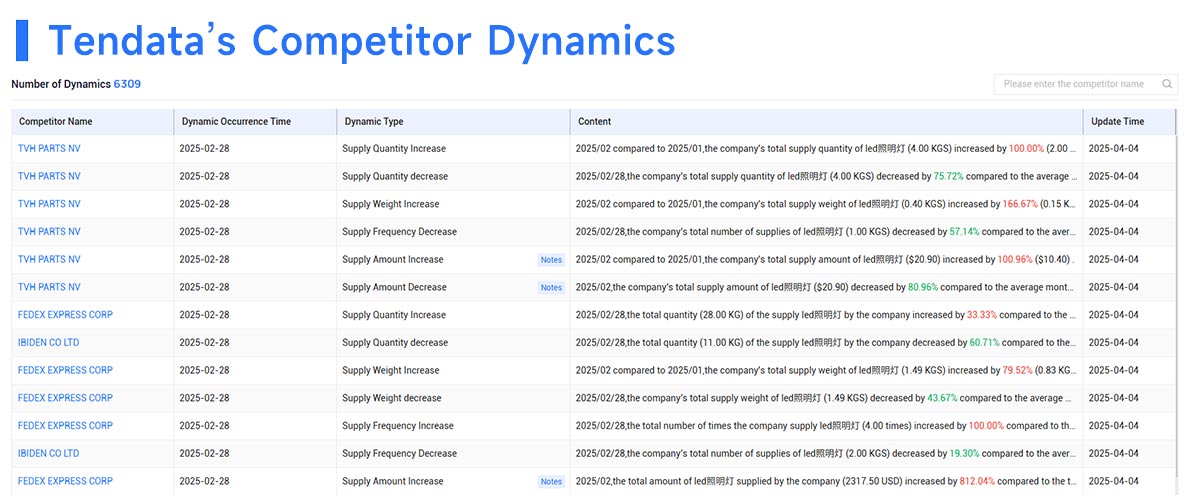Open TVH PARTS NV in Supply Frequency Decrease row
The width and height of the screenshot is (1190, 503).
pyautogui.click(x=49, y=232)
